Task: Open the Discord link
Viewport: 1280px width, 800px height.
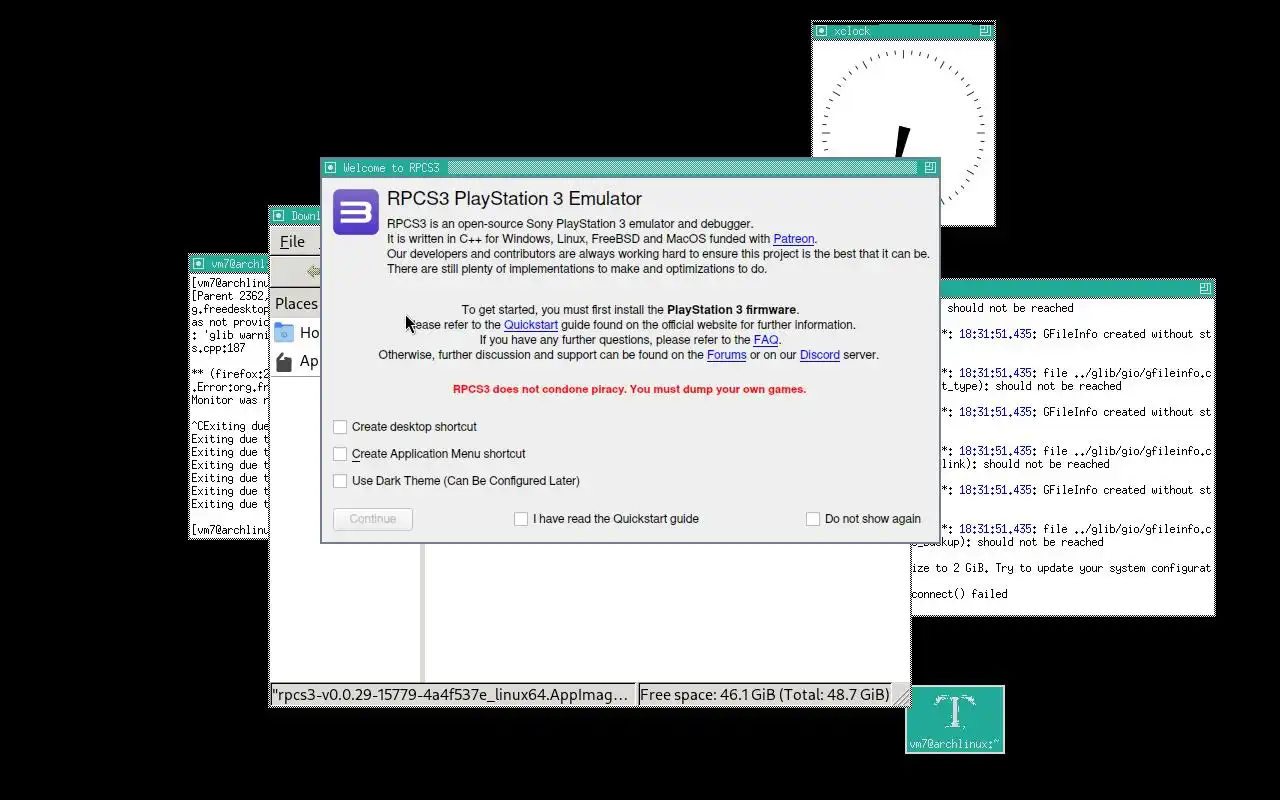Action: coord(820,355)
